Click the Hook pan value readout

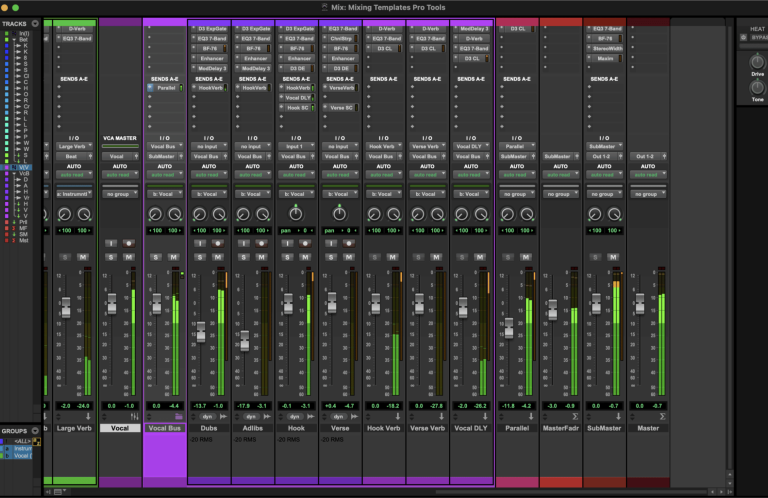point(296,231)
